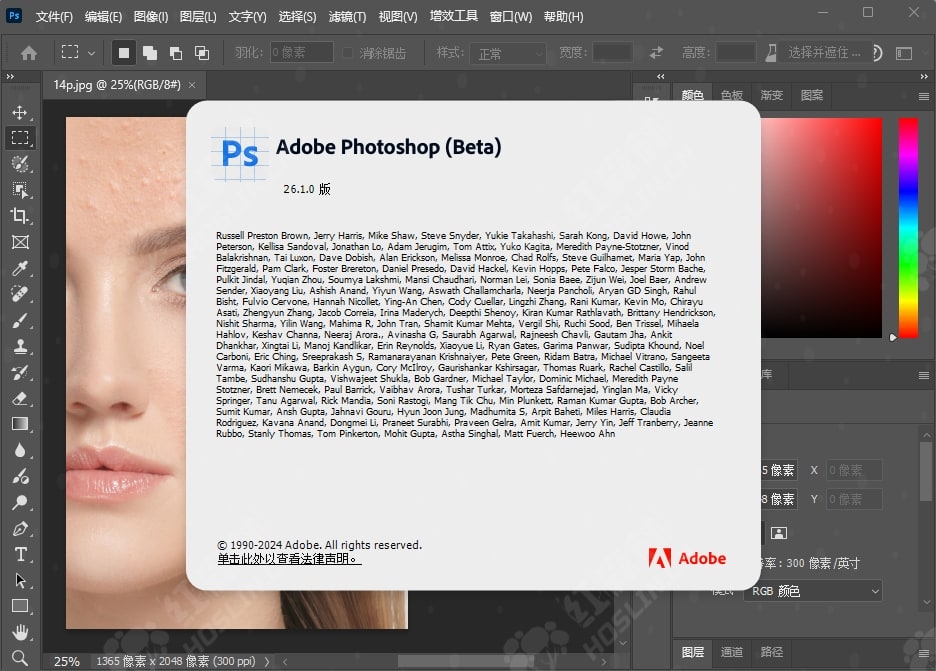Pick the Eyedropper tool
The height and width of the screenshot is (671, 936).
[x=20, y=268]
